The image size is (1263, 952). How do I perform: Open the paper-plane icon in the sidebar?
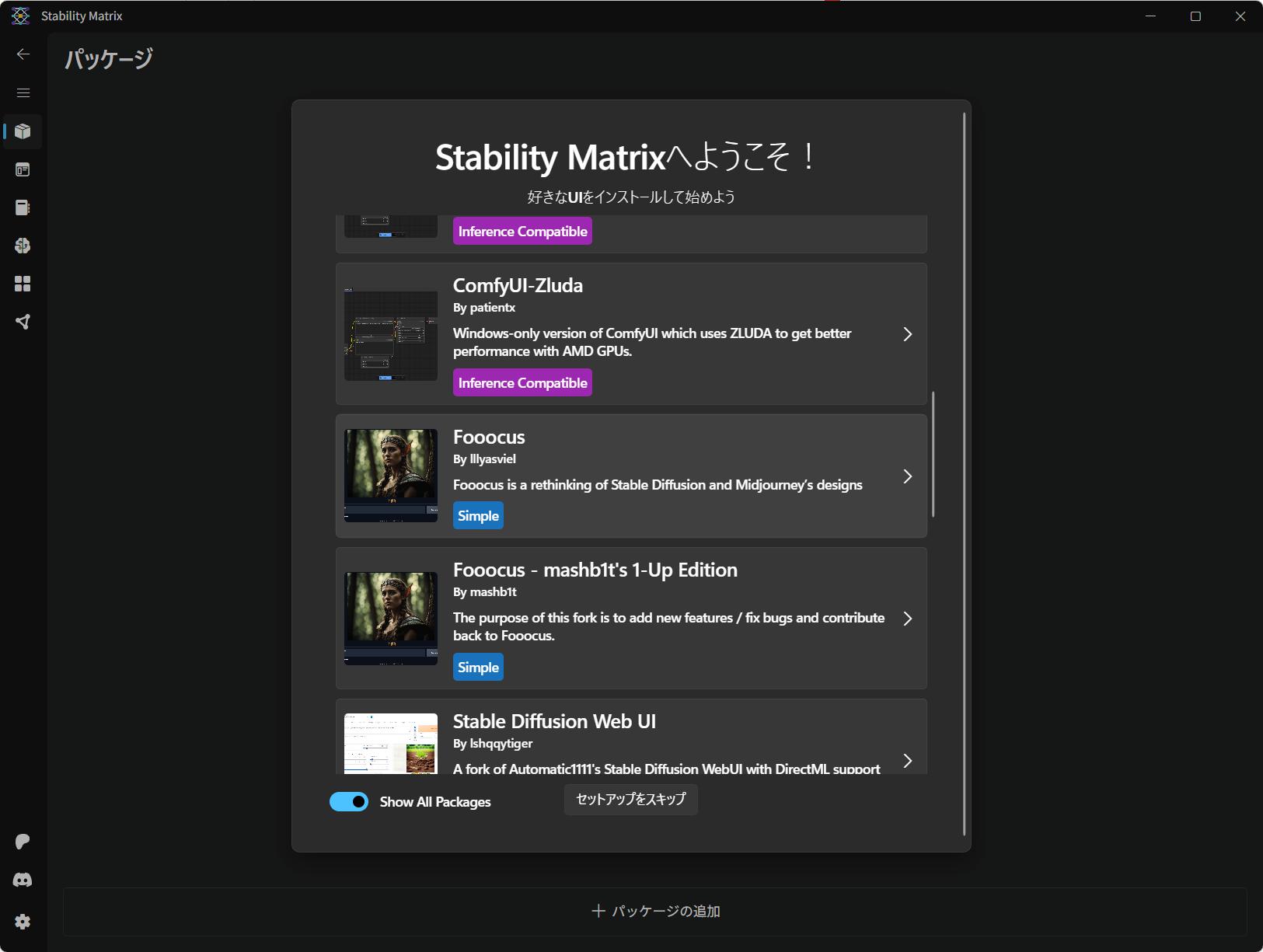[23, 322]
